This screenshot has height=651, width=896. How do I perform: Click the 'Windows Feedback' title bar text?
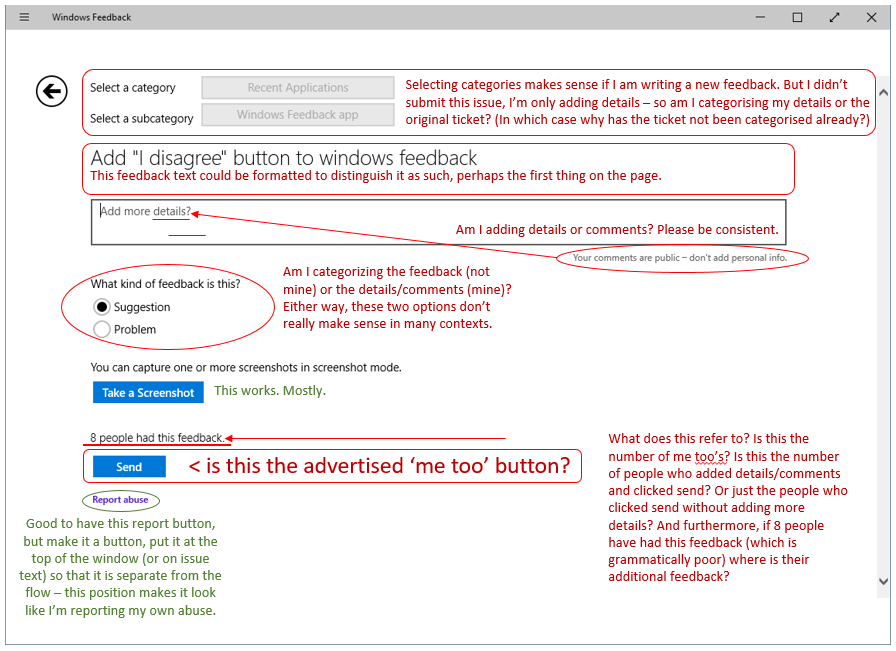click(x=91, y=17)
